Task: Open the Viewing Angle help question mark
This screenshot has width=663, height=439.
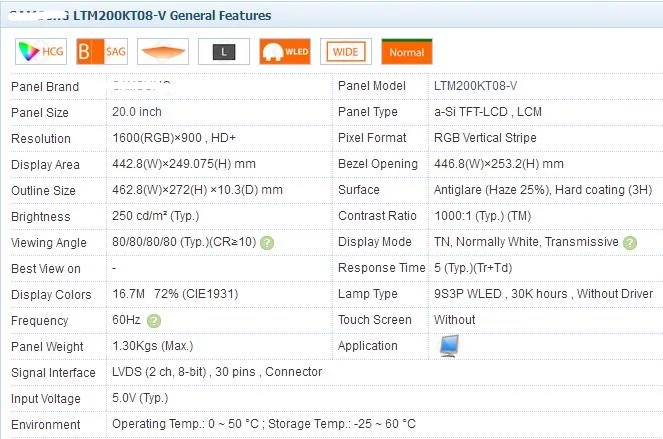Action: pos(267,243)
